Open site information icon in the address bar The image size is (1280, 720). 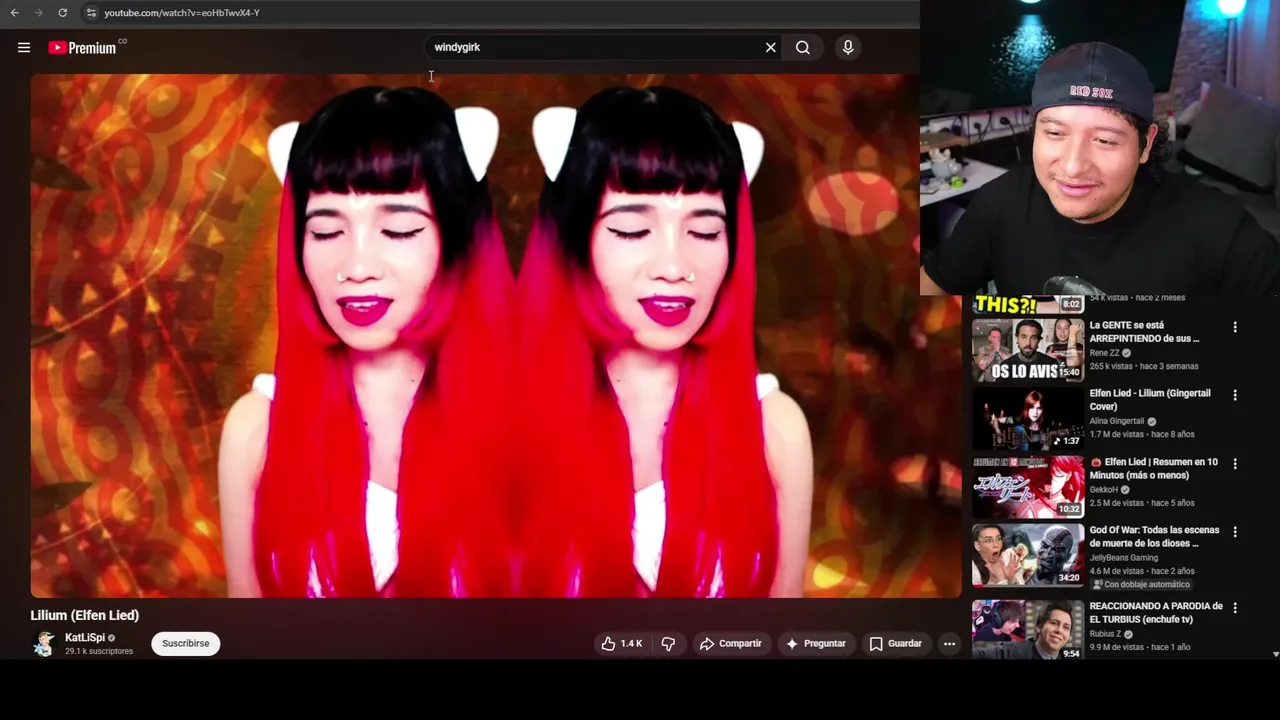[x=91, y=13]
